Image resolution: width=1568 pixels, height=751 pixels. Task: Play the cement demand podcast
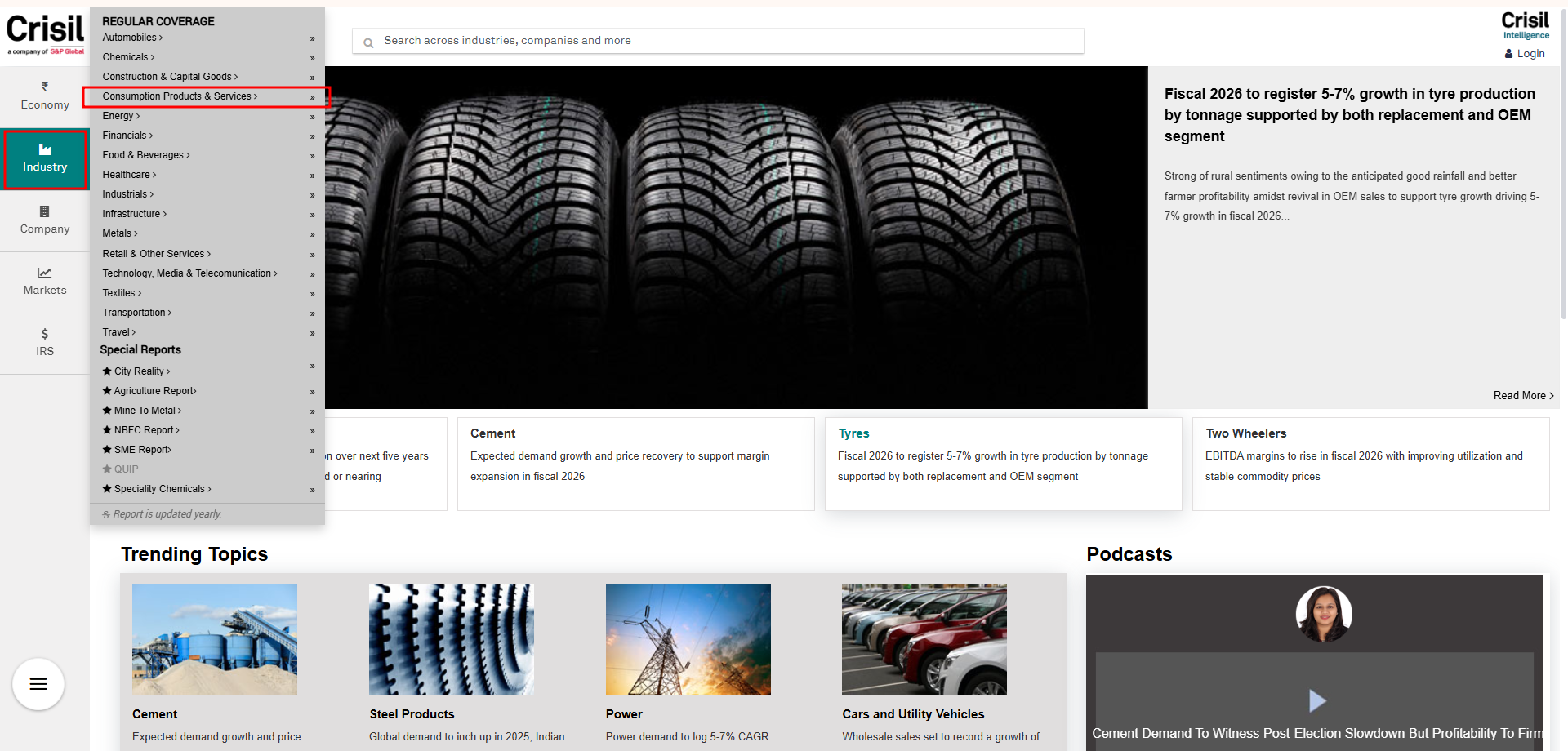(1316, 700)
